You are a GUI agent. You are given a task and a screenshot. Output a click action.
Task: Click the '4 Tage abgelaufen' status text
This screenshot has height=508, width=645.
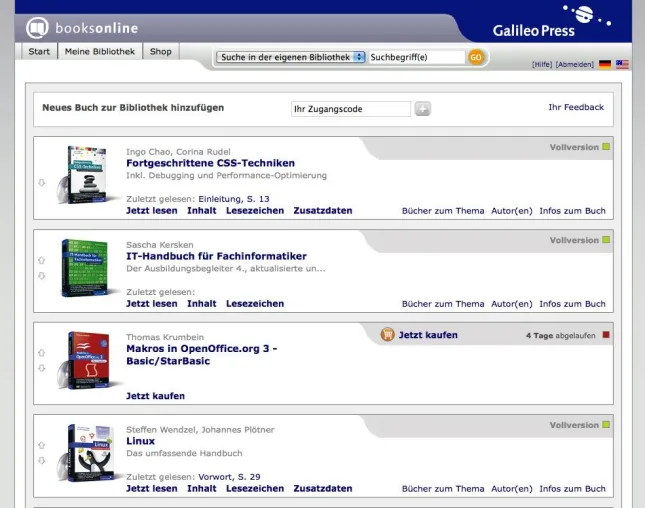[x=560, y=336]
